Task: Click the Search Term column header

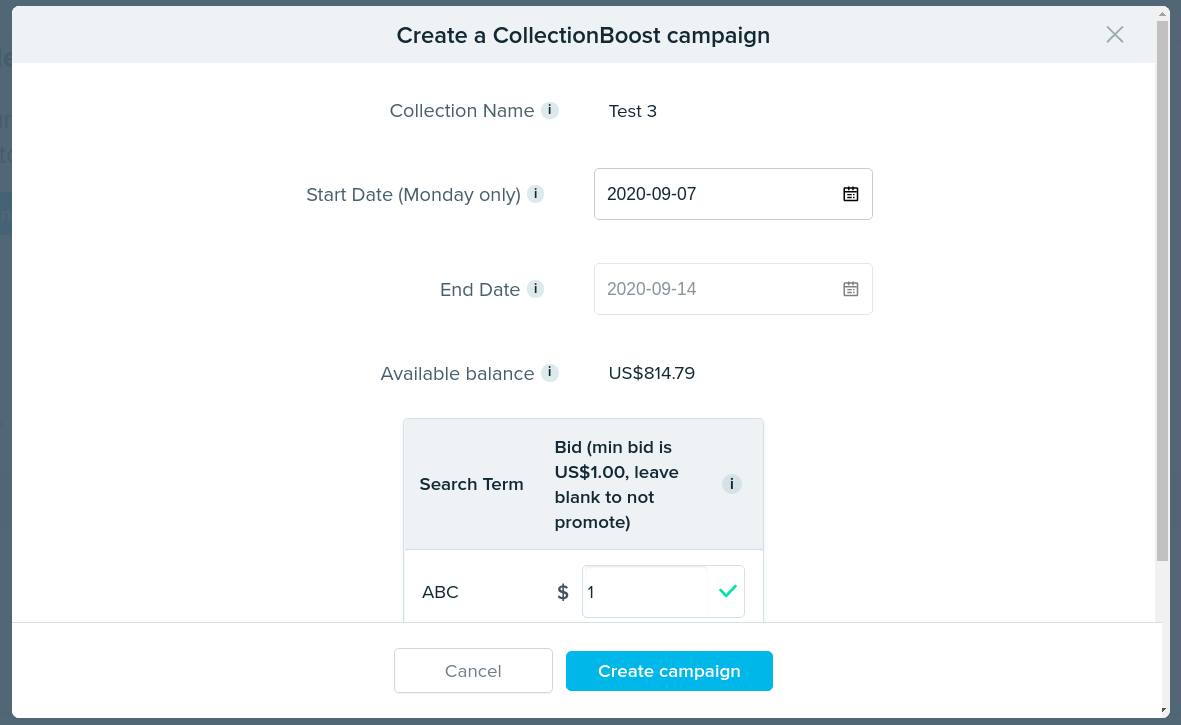Action: (x=471, y=483)
